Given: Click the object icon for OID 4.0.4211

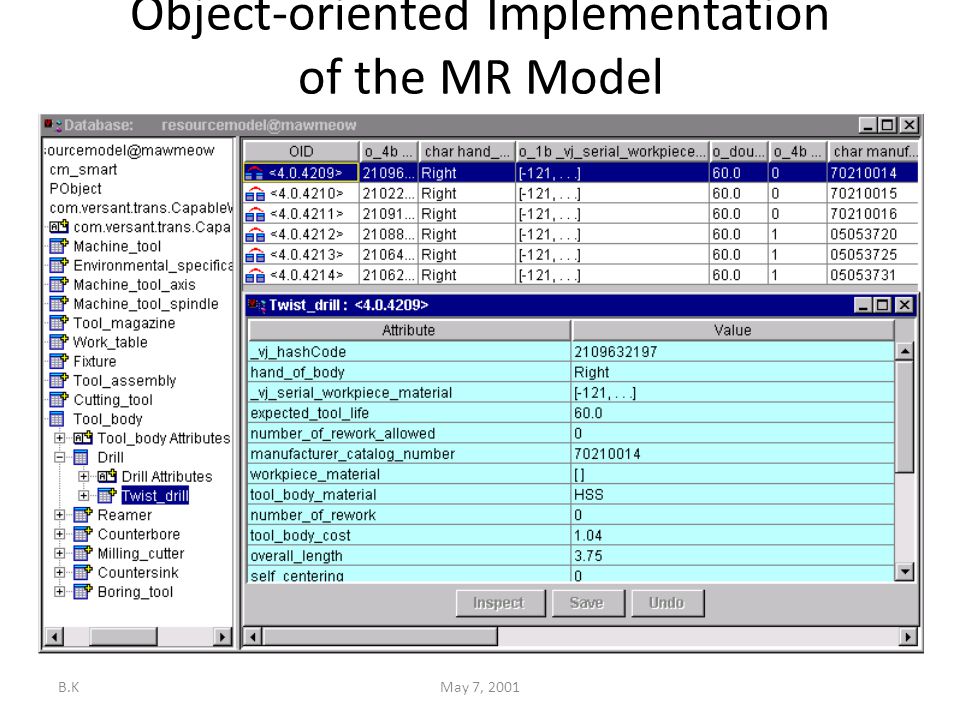Looking at the screenshot, I should pos(255,214).
